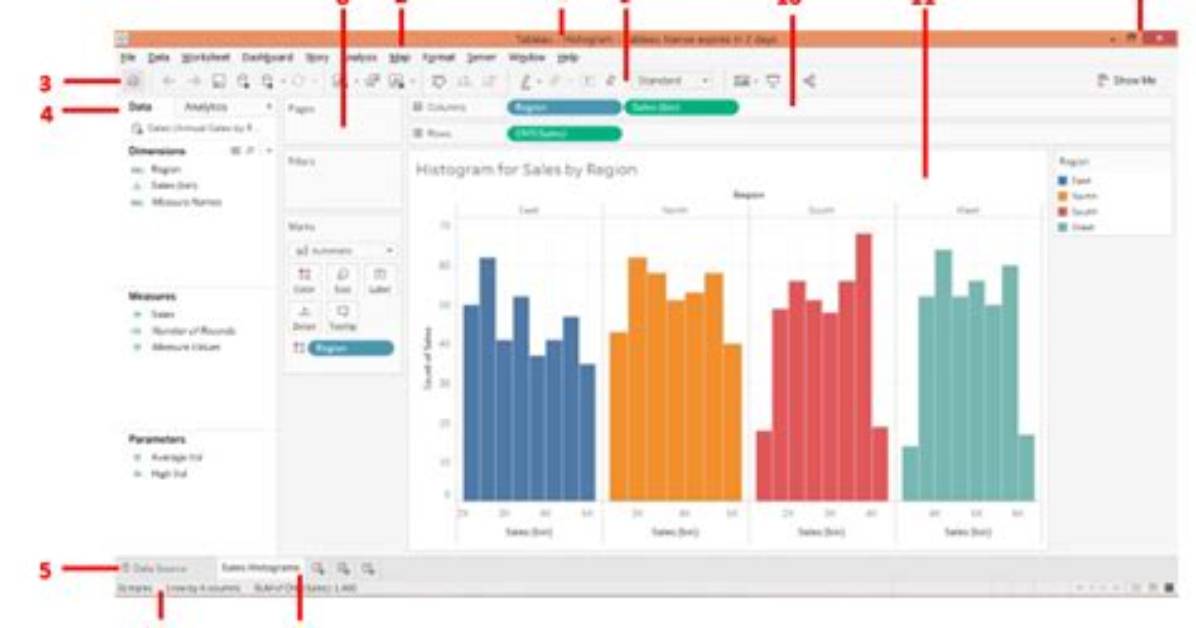This screenshot has height=628, width=1196.
Task: Click the East blue legend swatch
Action: click(x=1063, y=181)
